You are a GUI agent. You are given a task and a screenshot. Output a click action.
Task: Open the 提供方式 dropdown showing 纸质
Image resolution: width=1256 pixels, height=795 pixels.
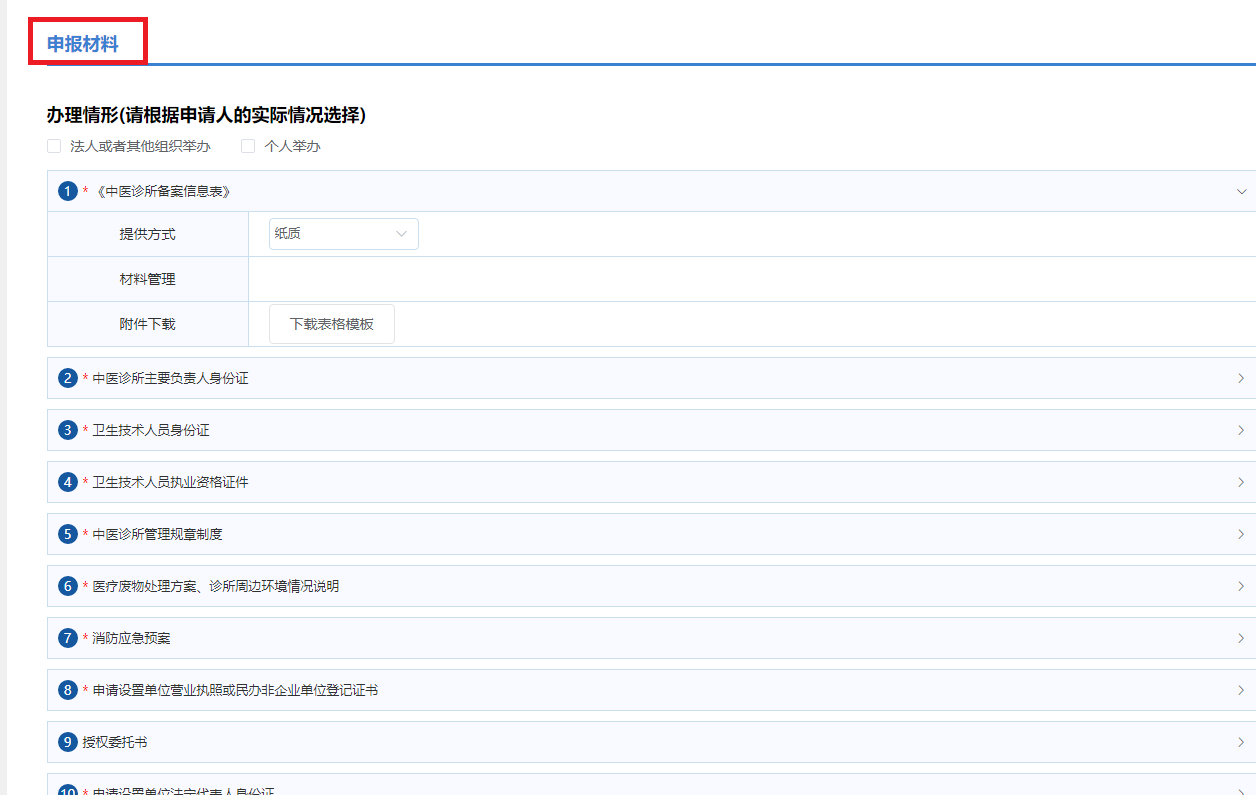coord(343,234)
